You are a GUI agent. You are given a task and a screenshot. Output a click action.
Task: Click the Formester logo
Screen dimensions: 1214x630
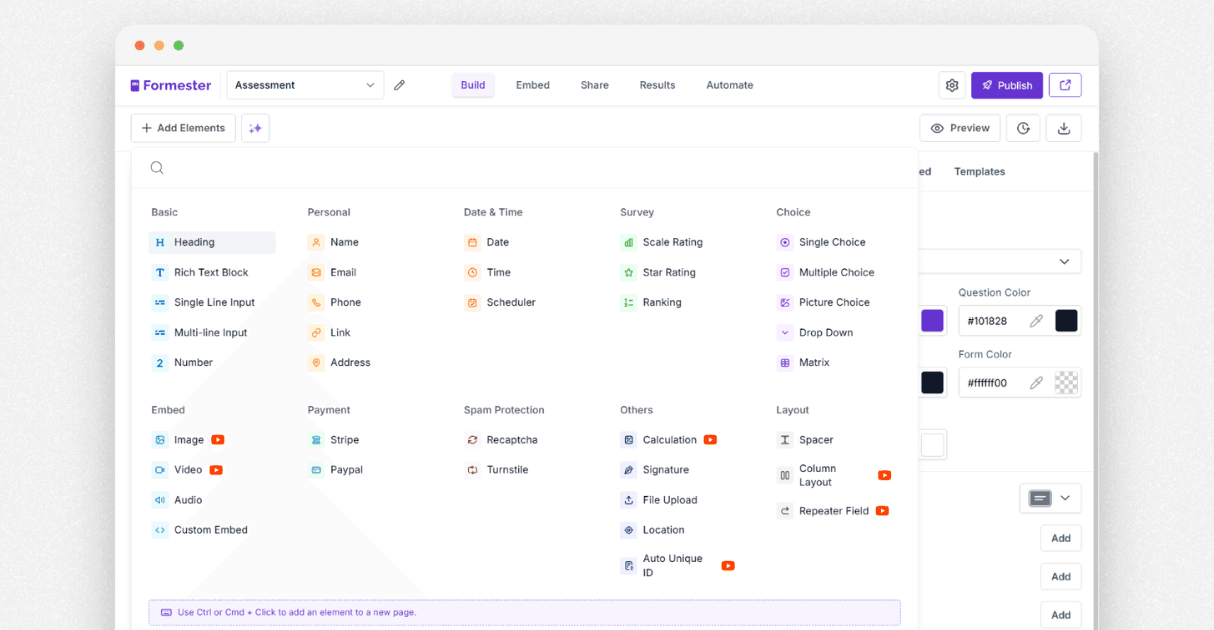click(170, 85)
